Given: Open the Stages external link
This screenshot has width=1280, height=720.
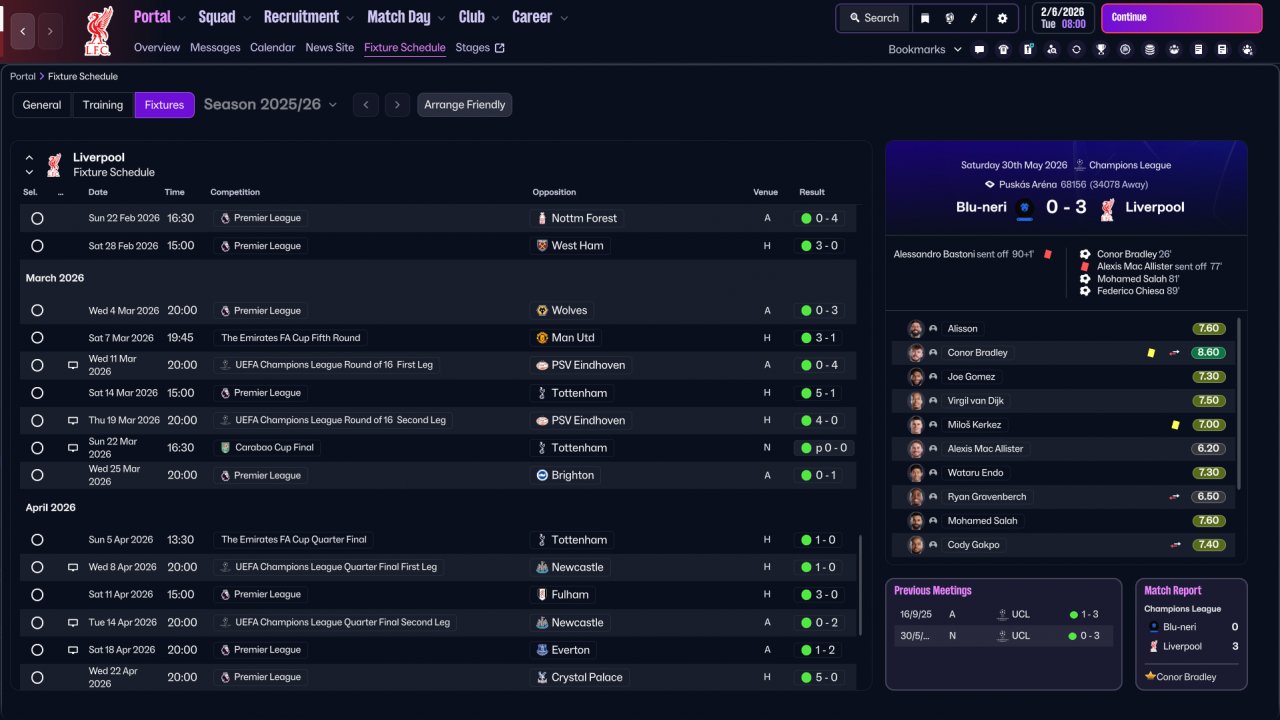Looking at the screenshot, I should coord(480,48).
